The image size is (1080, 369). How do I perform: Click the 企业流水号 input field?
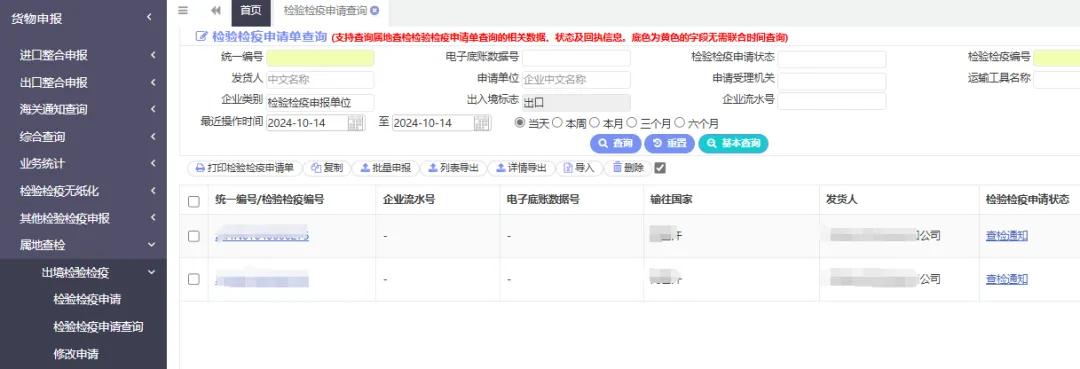pos(832,101)
